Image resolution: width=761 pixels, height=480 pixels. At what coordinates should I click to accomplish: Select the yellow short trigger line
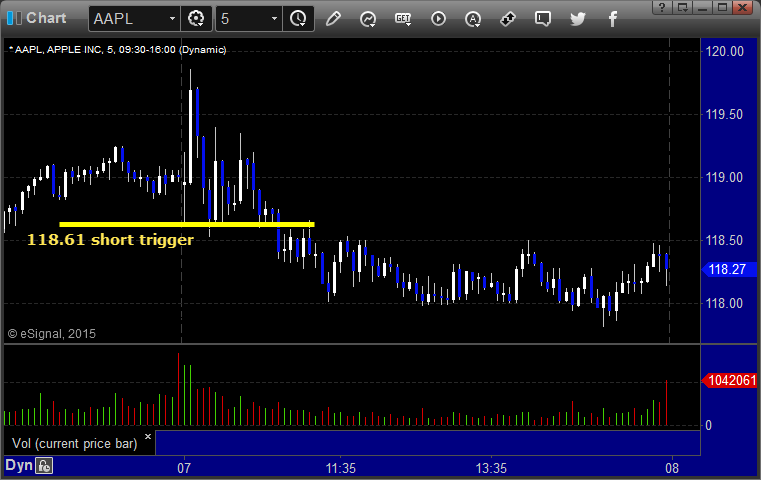187,224
